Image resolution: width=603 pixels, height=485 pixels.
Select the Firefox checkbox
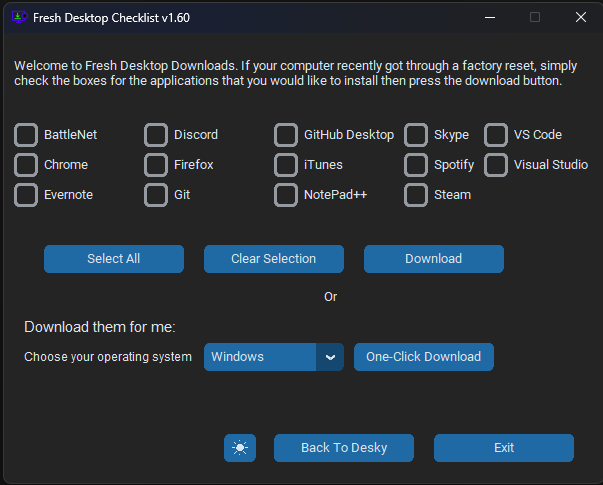156,165
